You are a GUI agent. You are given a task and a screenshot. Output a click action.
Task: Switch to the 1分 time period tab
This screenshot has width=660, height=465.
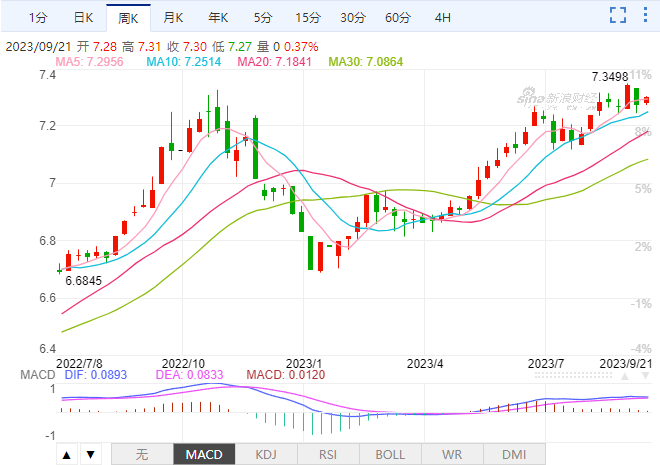(37, 17)
